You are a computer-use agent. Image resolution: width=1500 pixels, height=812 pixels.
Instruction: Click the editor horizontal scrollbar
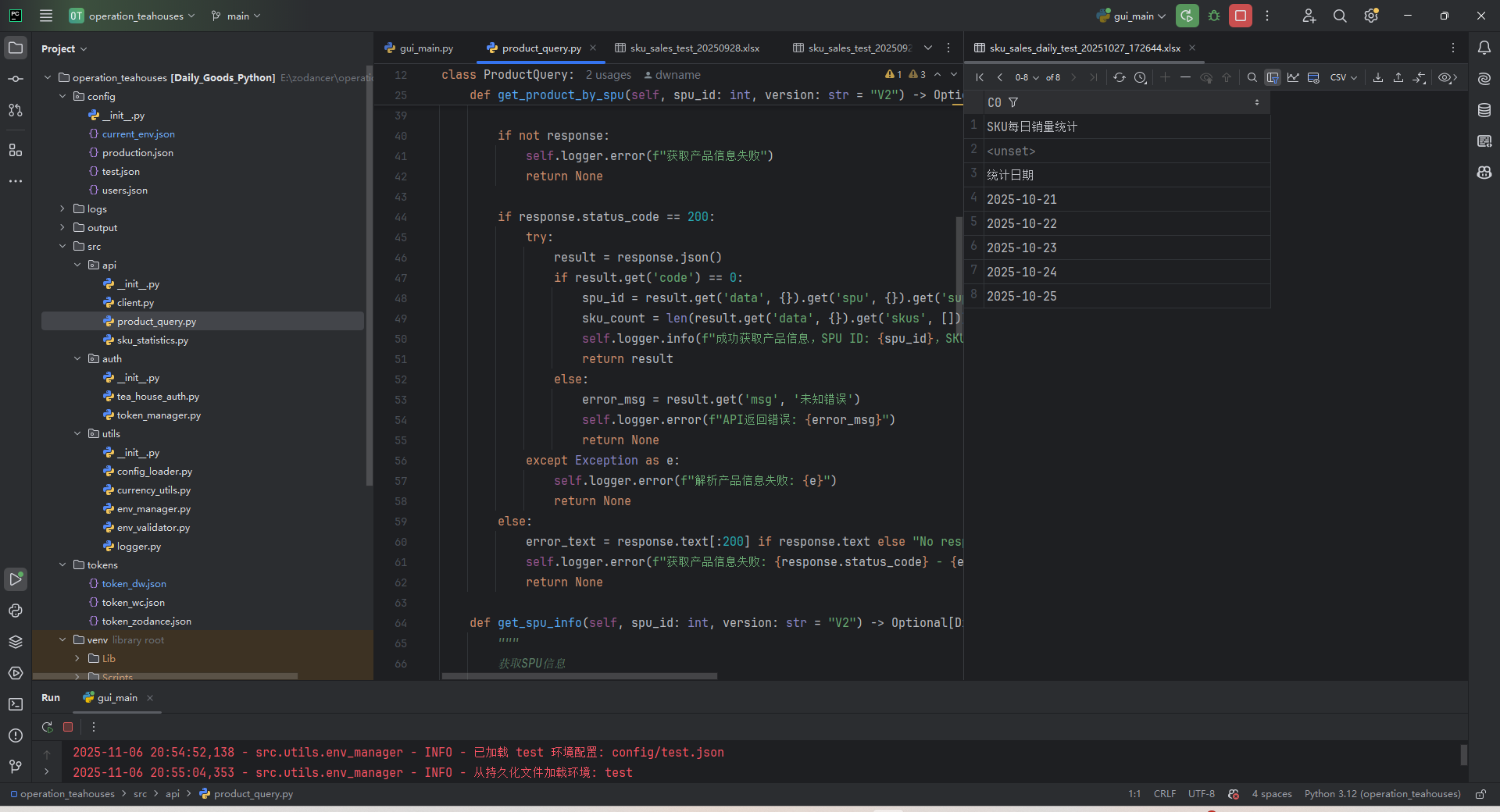[579, 676]
